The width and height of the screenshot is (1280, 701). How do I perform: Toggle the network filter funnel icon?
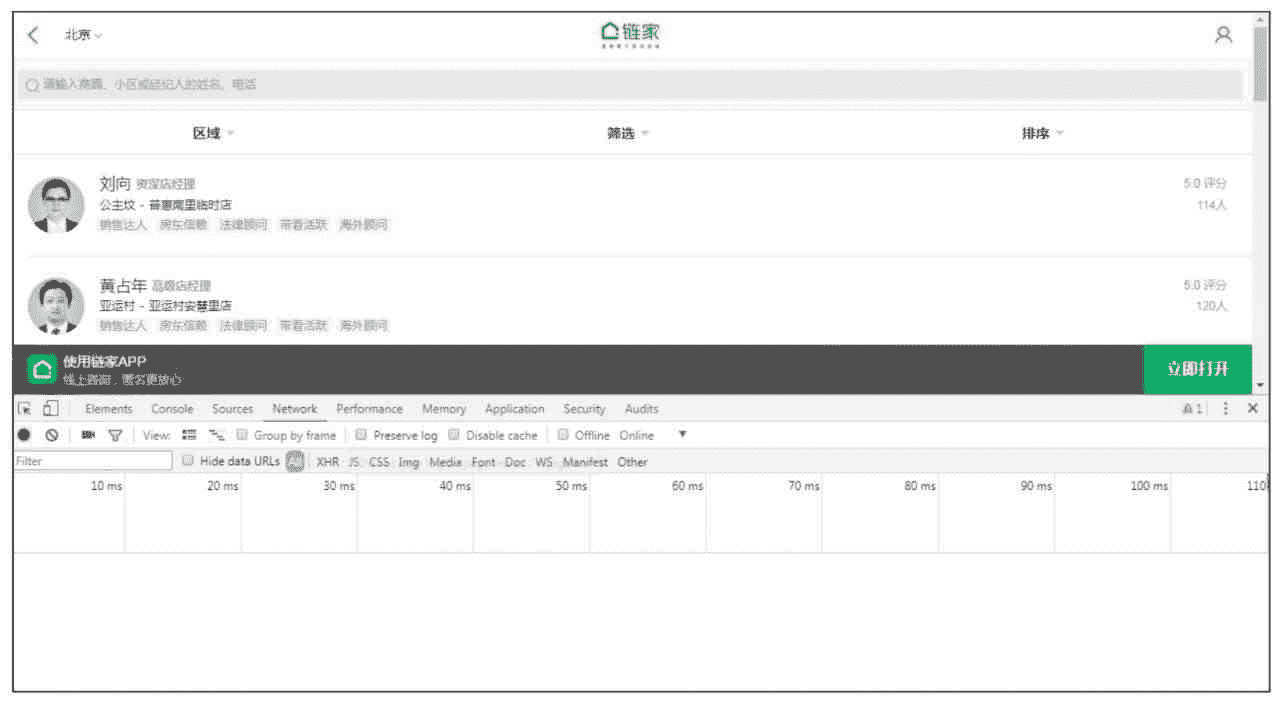point(115,435)
